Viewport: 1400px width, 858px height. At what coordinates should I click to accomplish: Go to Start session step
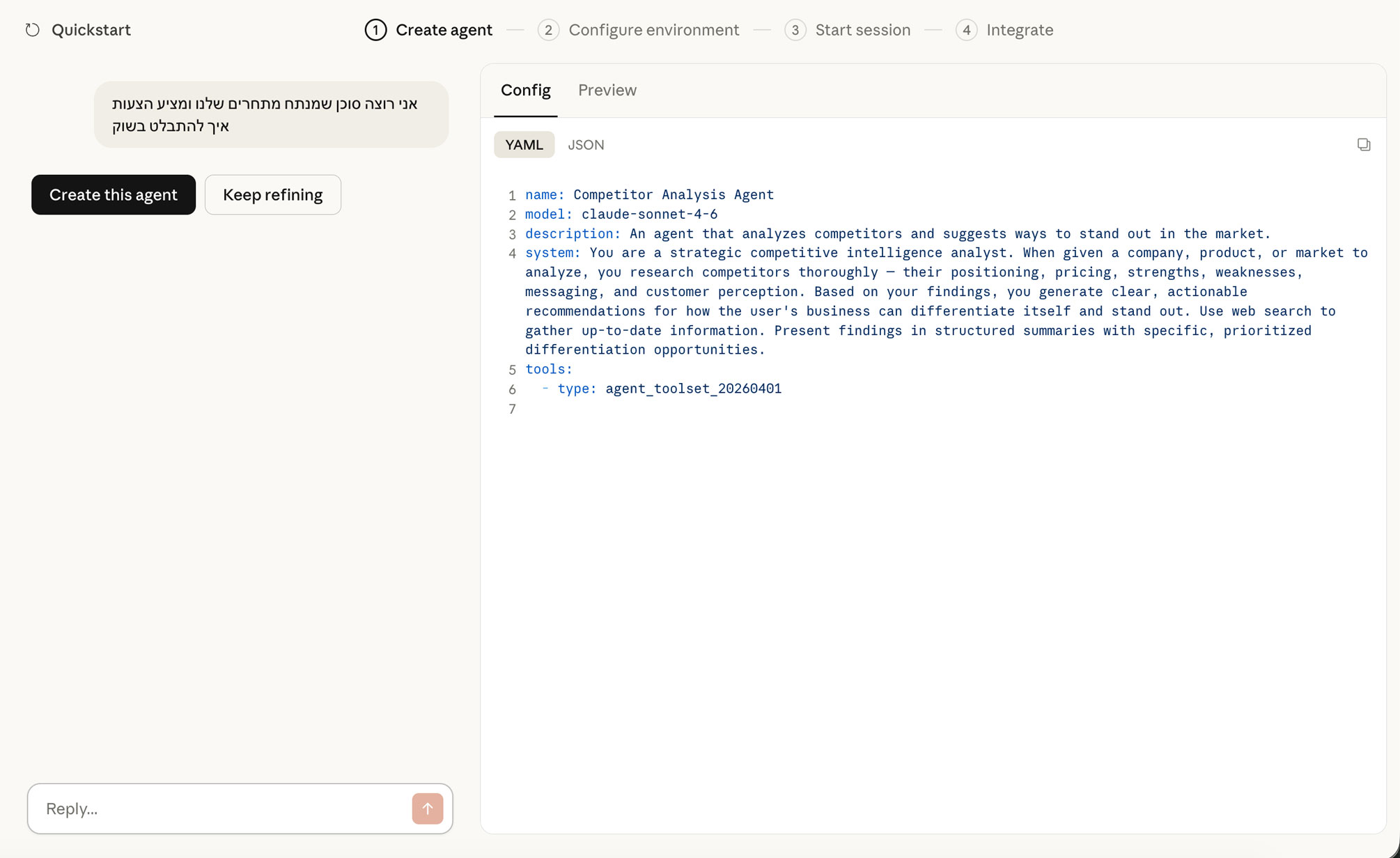[x=862, y=30]
